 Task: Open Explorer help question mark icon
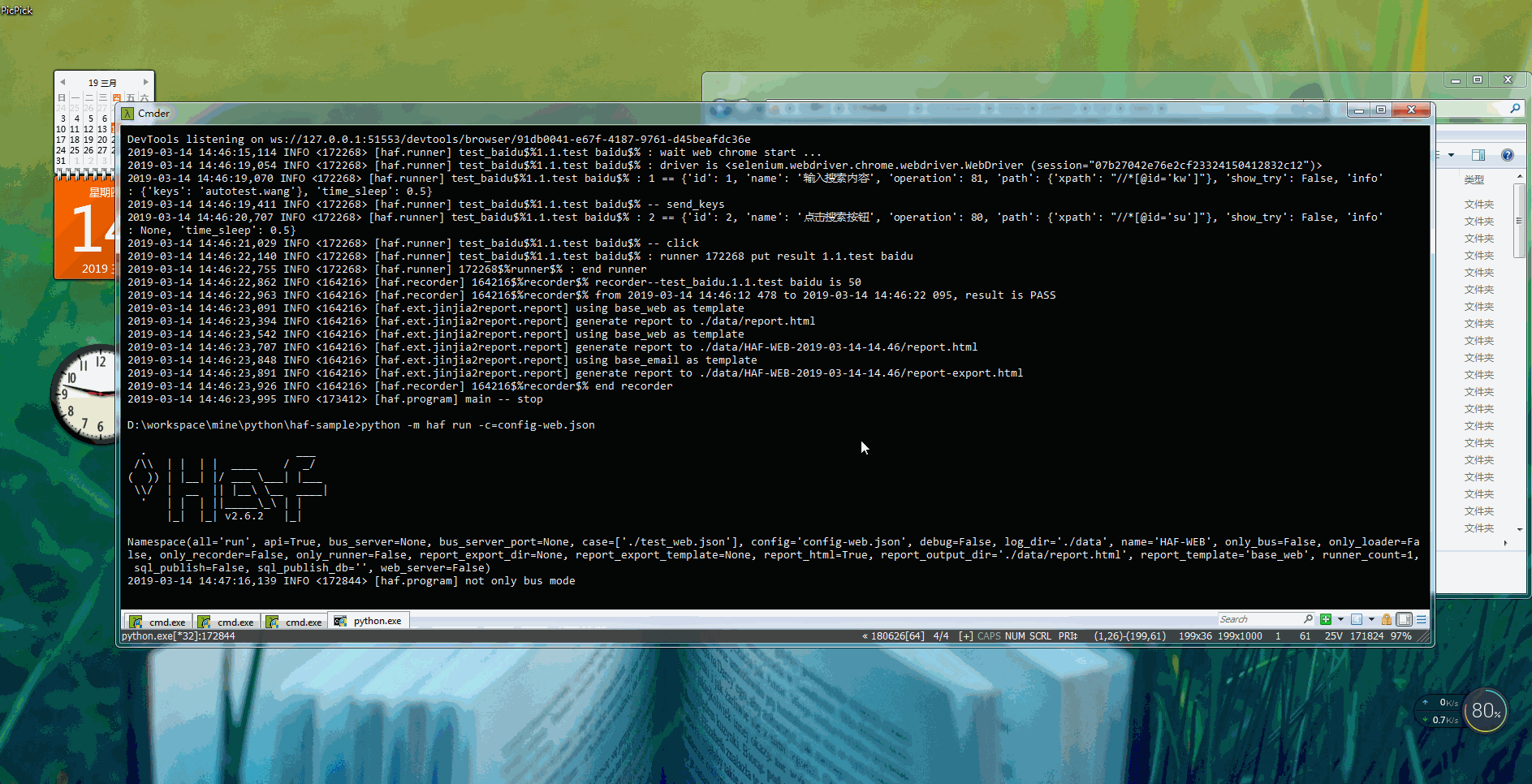point(1508,155)
